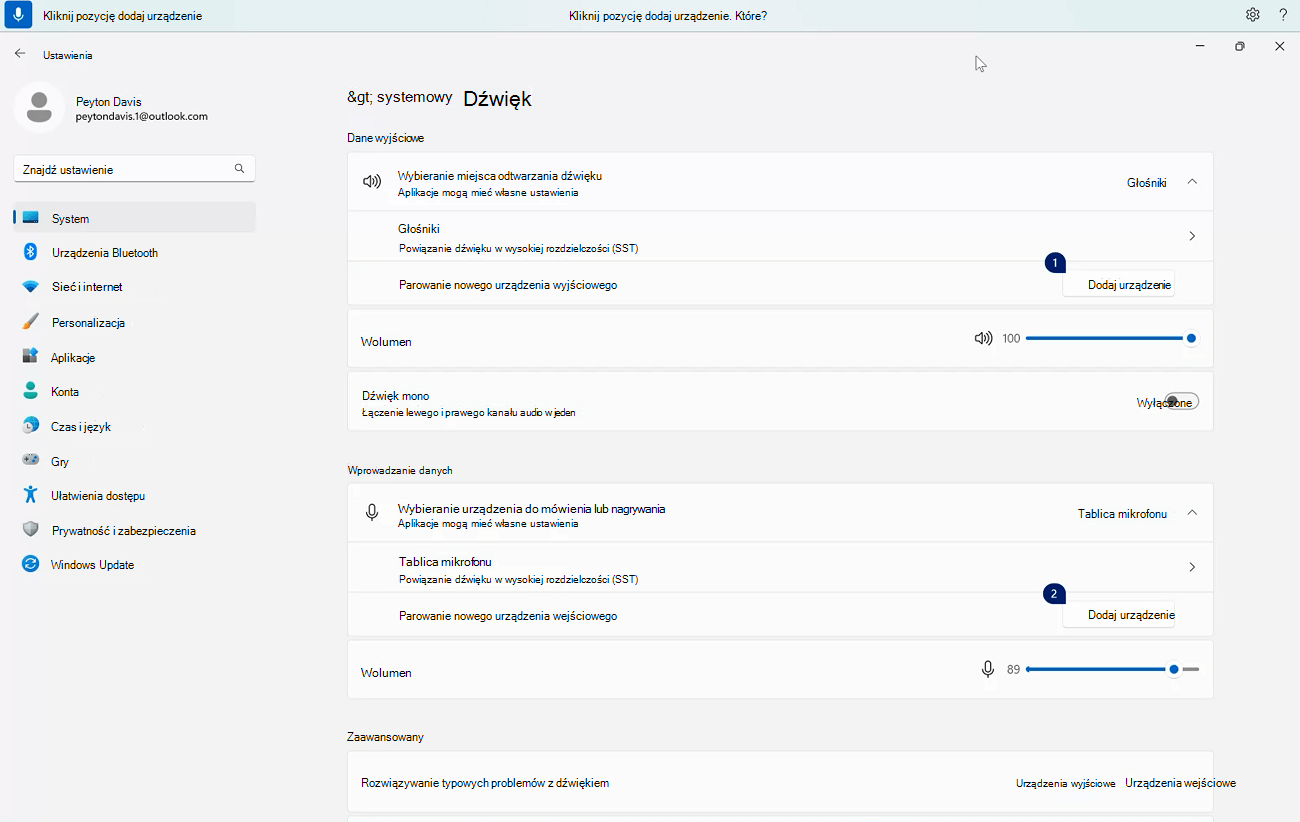Image resolution: width=1300 pixels, height=822 pixels.
Task: Click Urządzenia wejściowe troubleshooting link
Action: 1180,783
